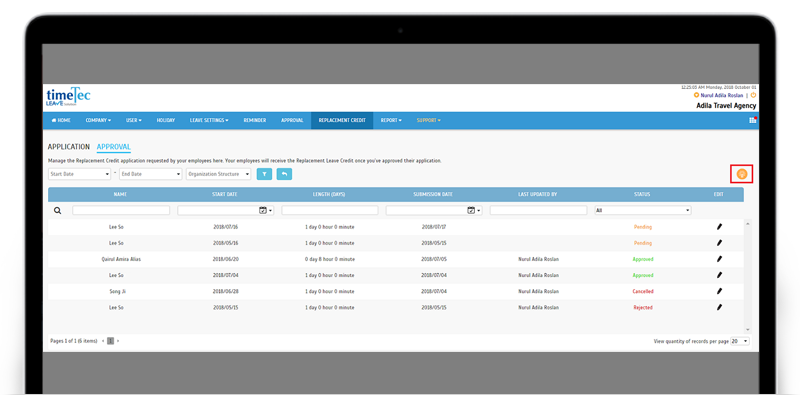Click the submission date 2018/07/05
This screenshot has height=395, width=800.
434,259
